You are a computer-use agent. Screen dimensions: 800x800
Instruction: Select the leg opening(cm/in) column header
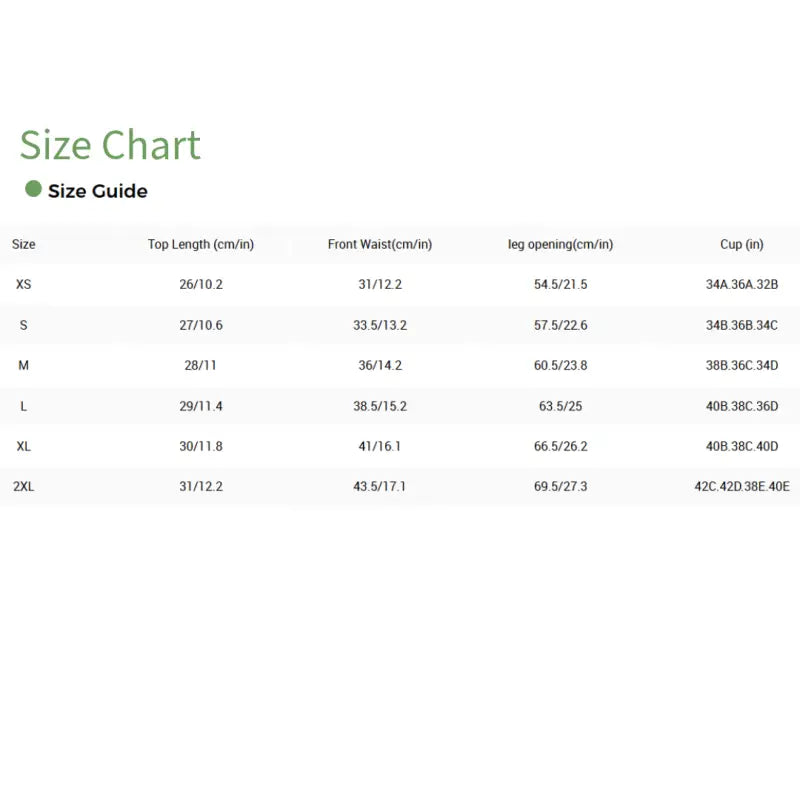[560, 244]
